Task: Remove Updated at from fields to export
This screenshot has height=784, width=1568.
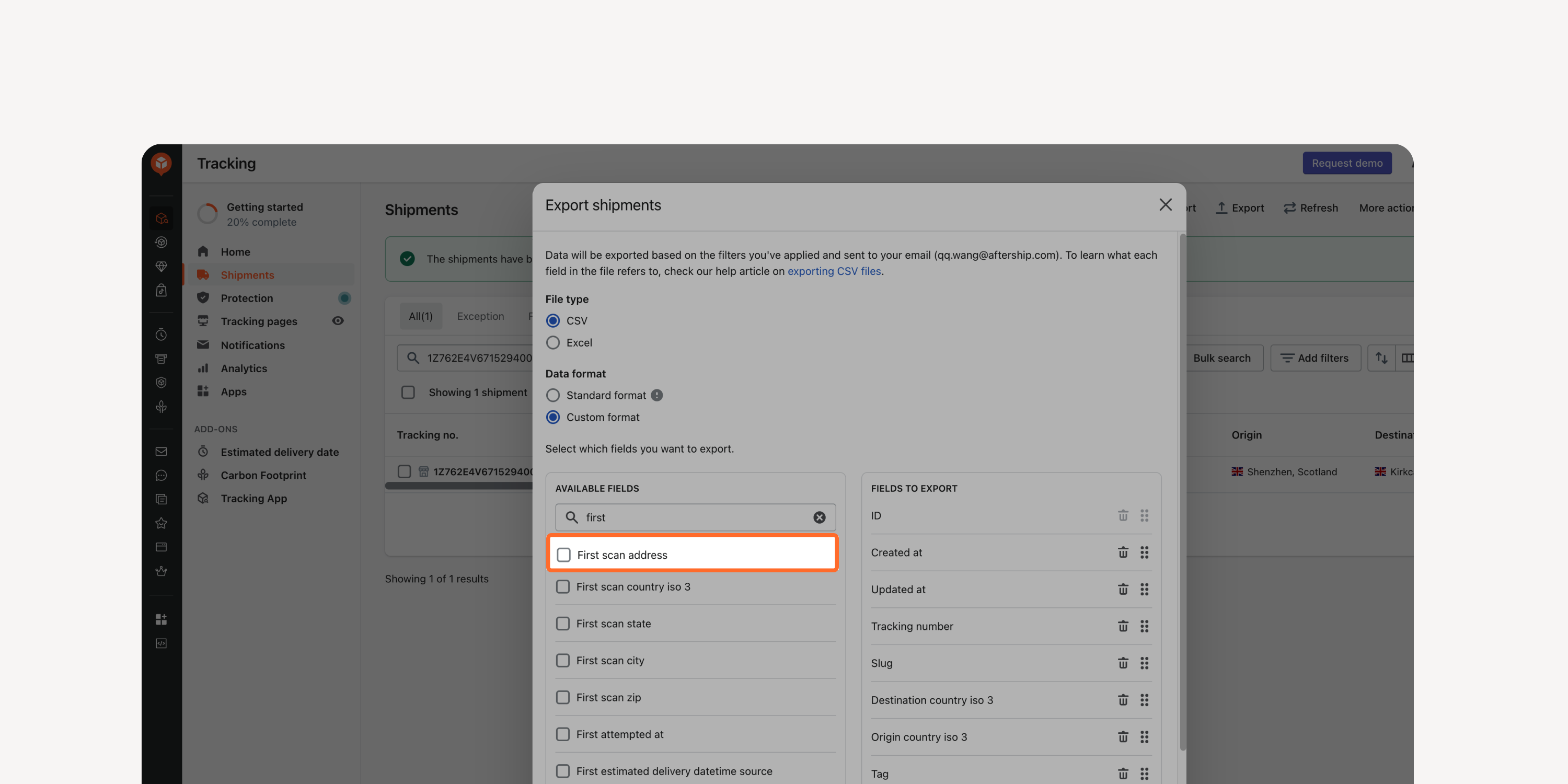Action: tap(1123, 589)
